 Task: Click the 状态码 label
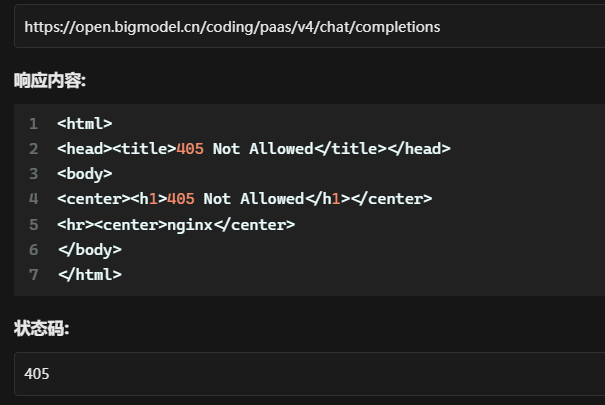(42, 329)
